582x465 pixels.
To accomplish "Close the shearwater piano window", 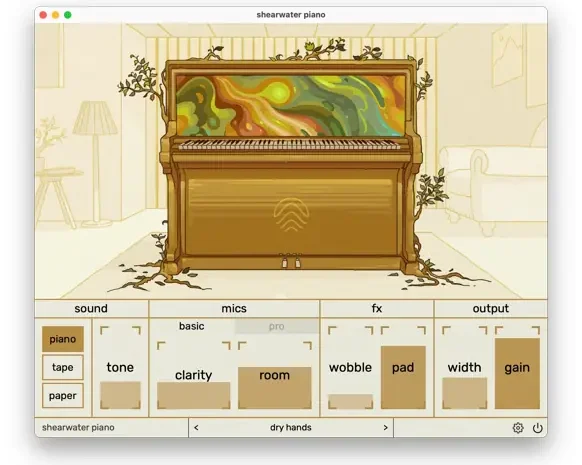I will [43, 15].
